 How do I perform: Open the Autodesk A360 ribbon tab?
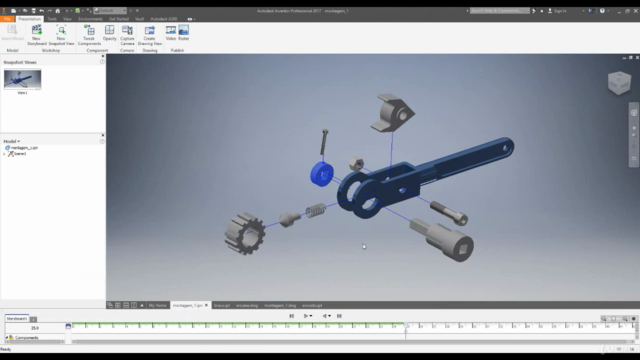click(x=164, y=19)
